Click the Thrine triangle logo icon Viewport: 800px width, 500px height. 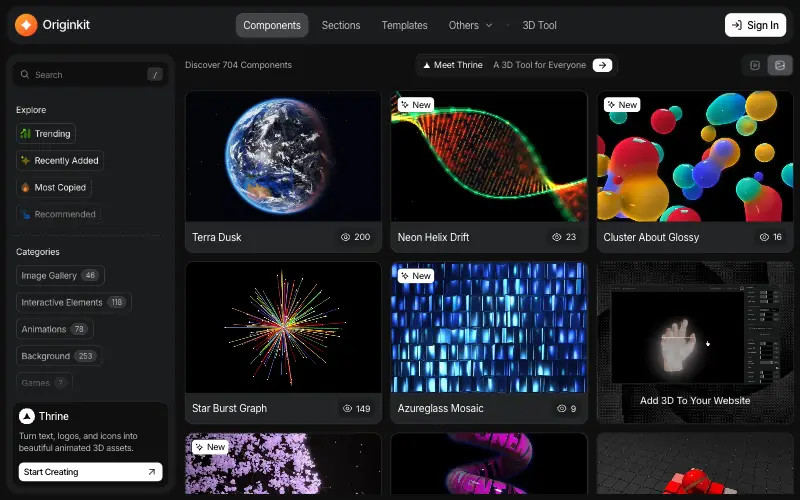pos(27,416)
